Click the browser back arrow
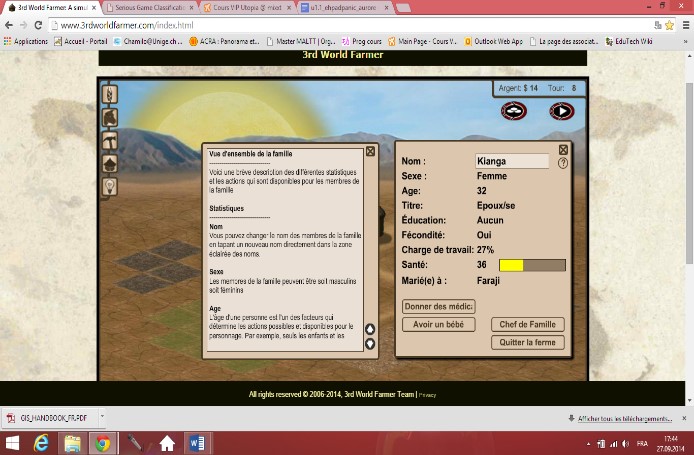 click(9, 25)
